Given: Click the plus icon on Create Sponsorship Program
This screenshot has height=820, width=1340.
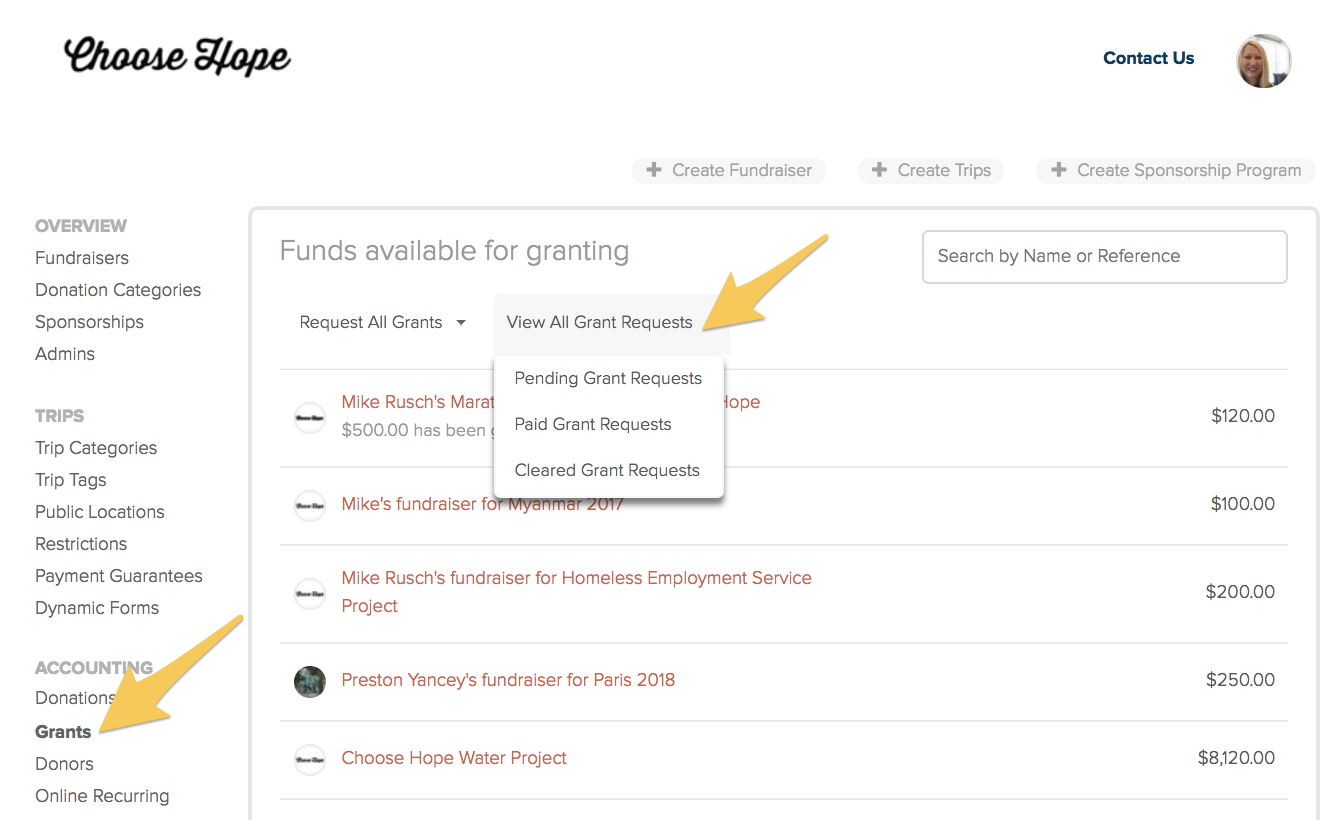Looking at the screenshot, I should (1058, 170).
